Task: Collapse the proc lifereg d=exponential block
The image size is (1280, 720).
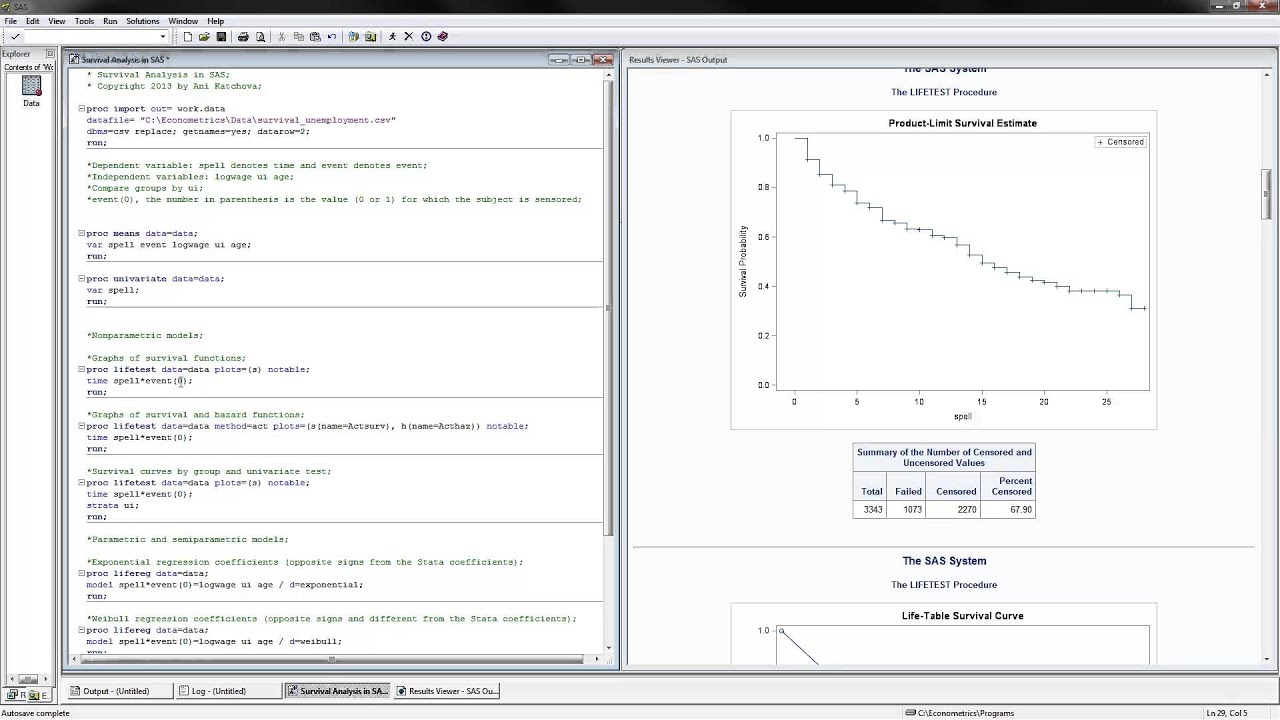Action: click(82, 574)
